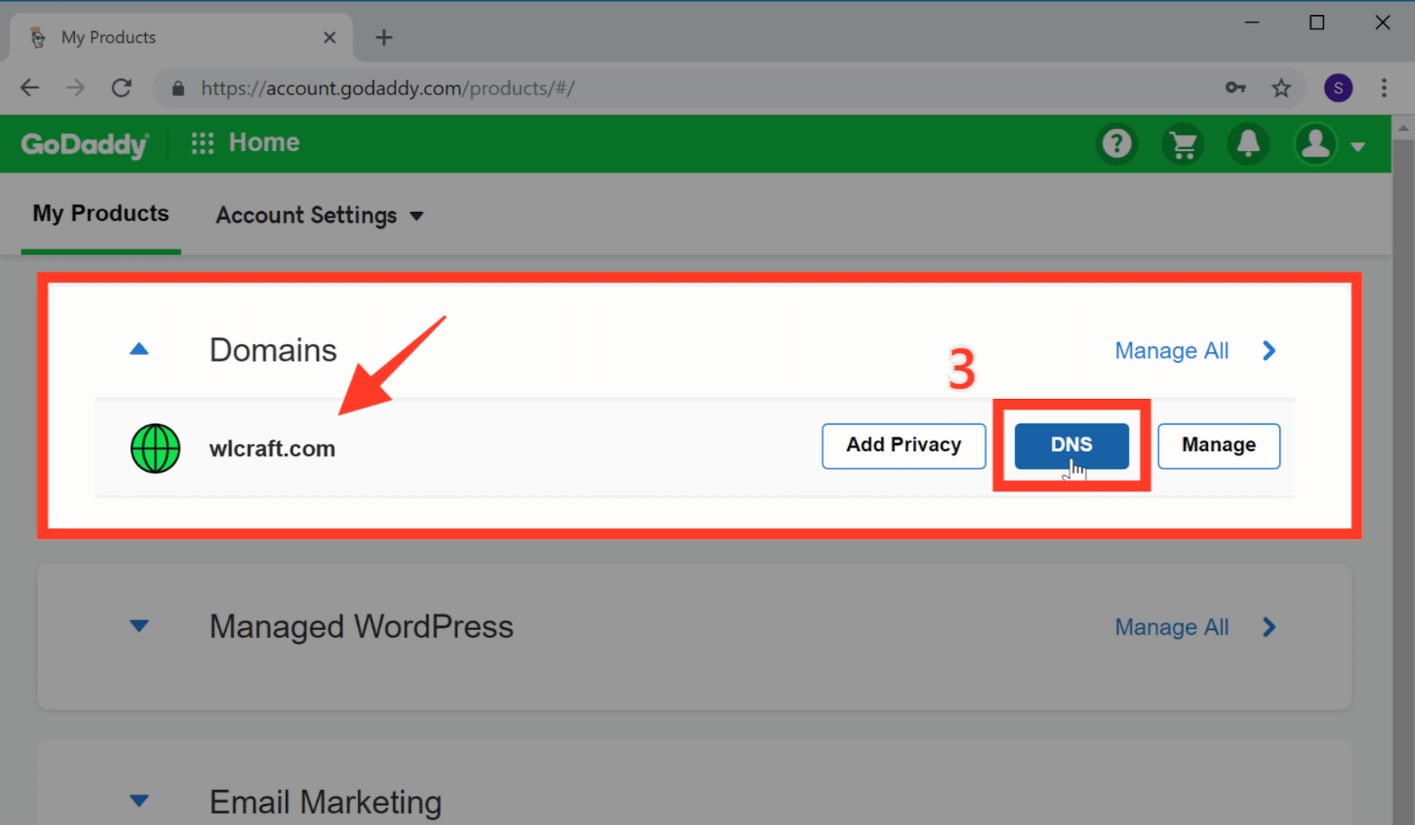Click the Email Marketing heading
Screen dimensions: 1415x825
[325, 802]
